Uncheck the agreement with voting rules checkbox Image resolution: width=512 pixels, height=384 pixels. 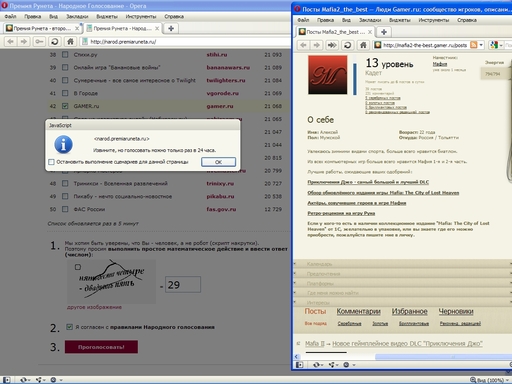tap(69, 327)
